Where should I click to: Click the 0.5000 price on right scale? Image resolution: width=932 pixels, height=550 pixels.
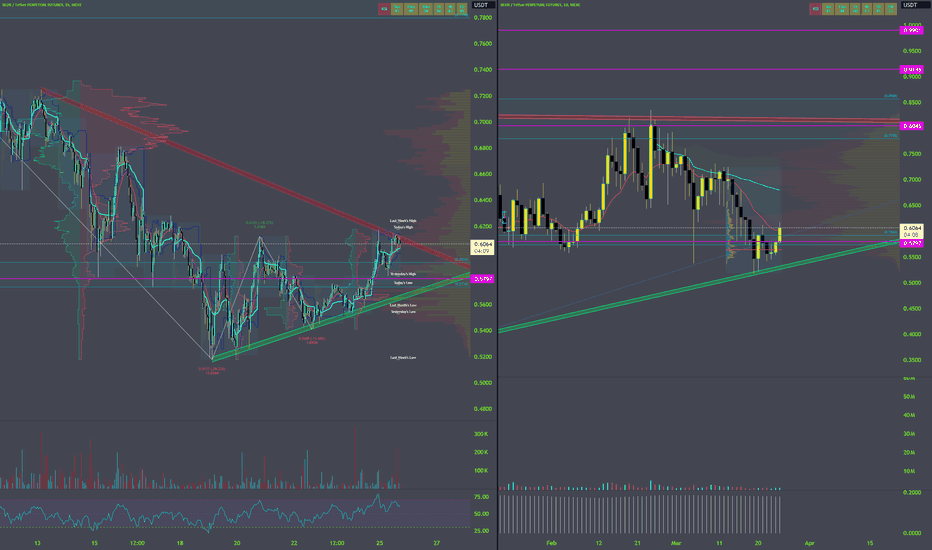912,283
